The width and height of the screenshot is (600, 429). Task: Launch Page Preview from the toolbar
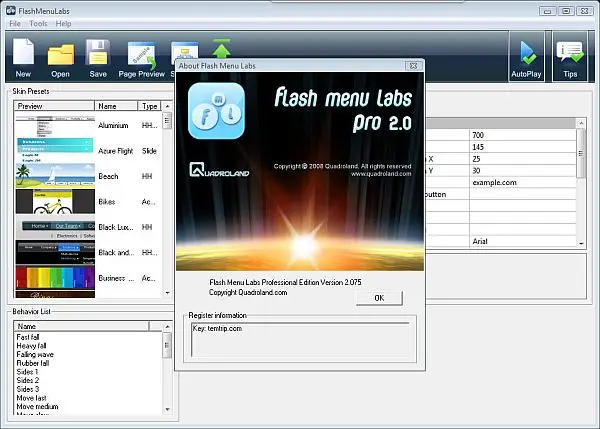pos(141,57)
